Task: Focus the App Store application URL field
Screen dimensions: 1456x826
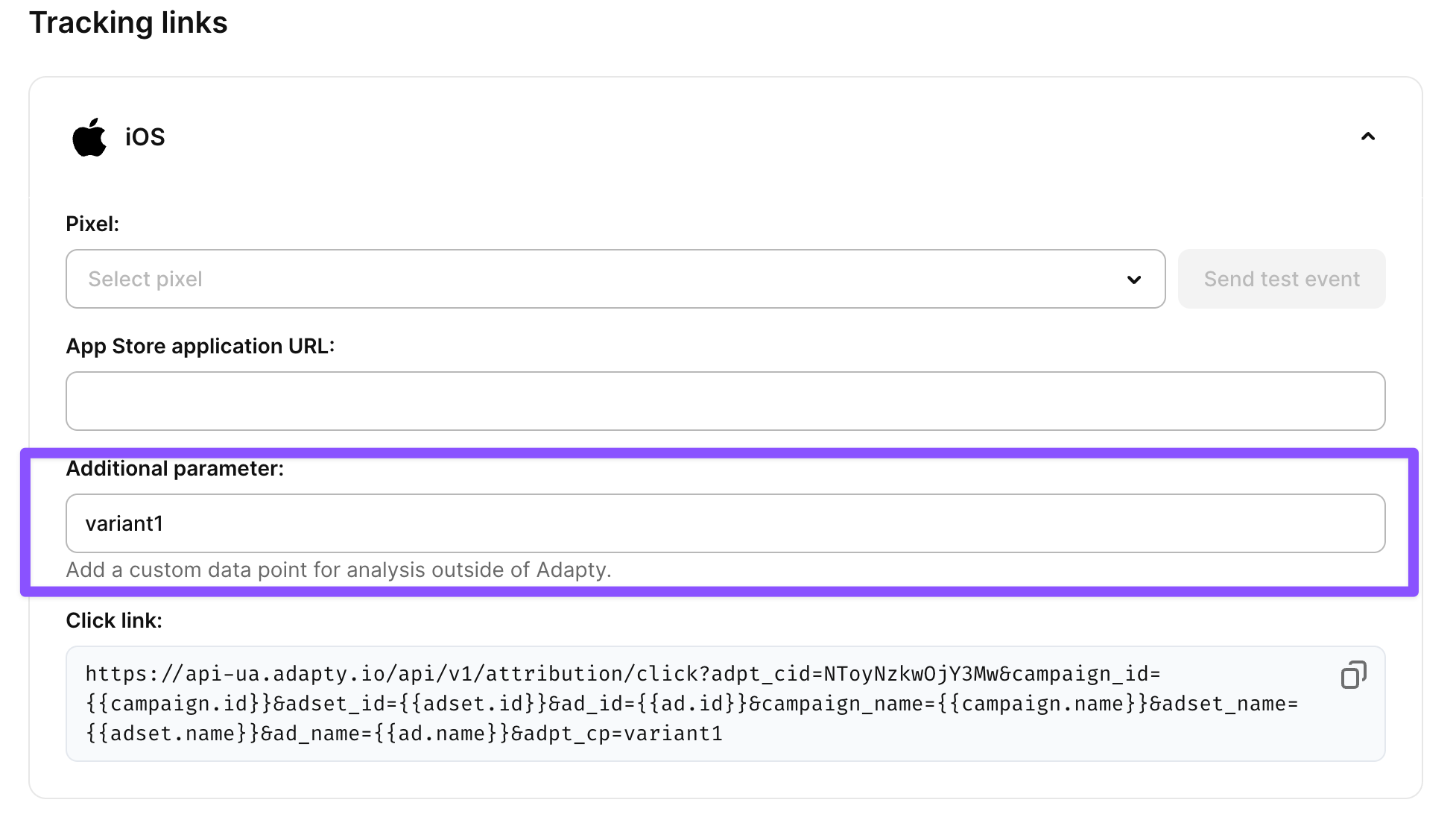Action: coord(725,401)
